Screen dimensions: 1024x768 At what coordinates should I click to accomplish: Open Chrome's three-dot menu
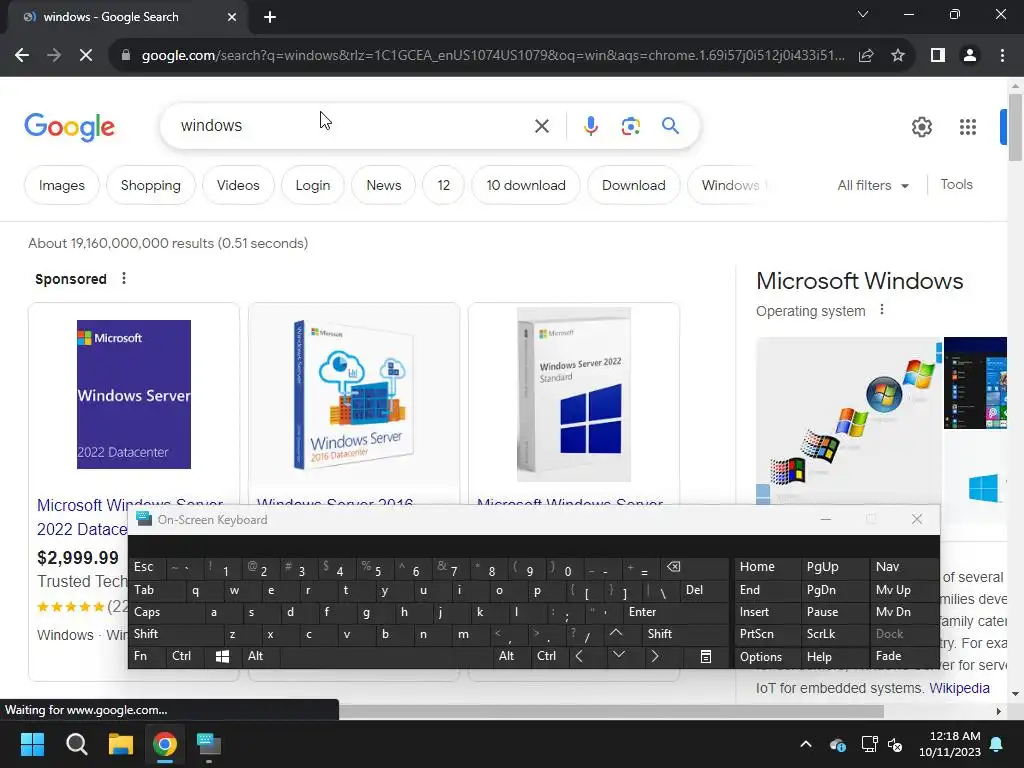click(x=1002, y=56)
